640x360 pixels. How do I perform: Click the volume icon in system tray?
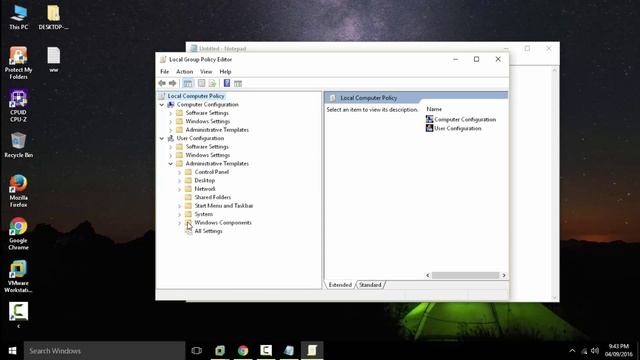pos(595,351)
